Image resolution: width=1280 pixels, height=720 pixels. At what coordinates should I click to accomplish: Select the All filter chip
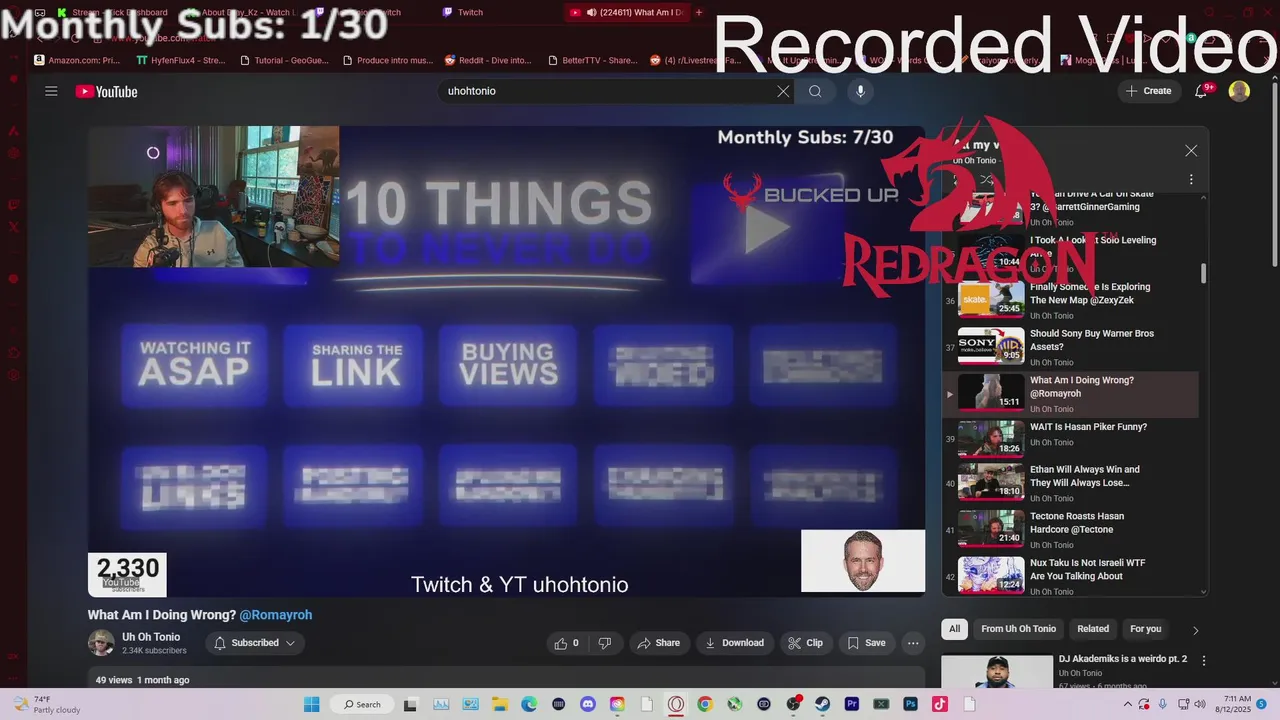[x=954, y=629]
